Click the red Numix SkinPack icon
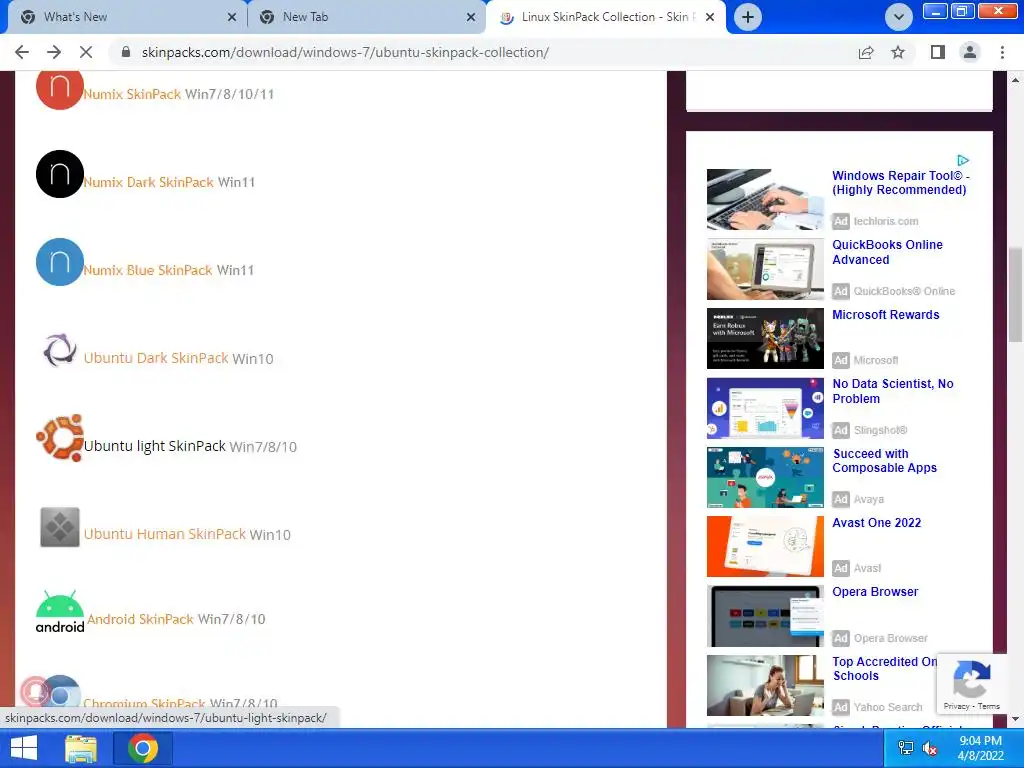1024x768 pixels. coord(59,90)
